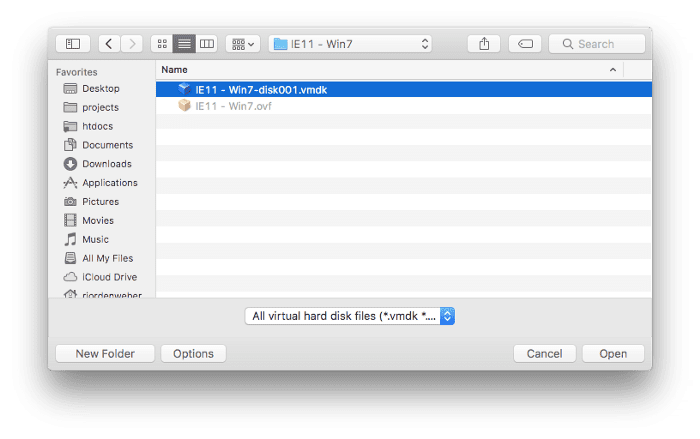Click the Search field
This screenshot has height=439, width=700.
coord(597,44)
